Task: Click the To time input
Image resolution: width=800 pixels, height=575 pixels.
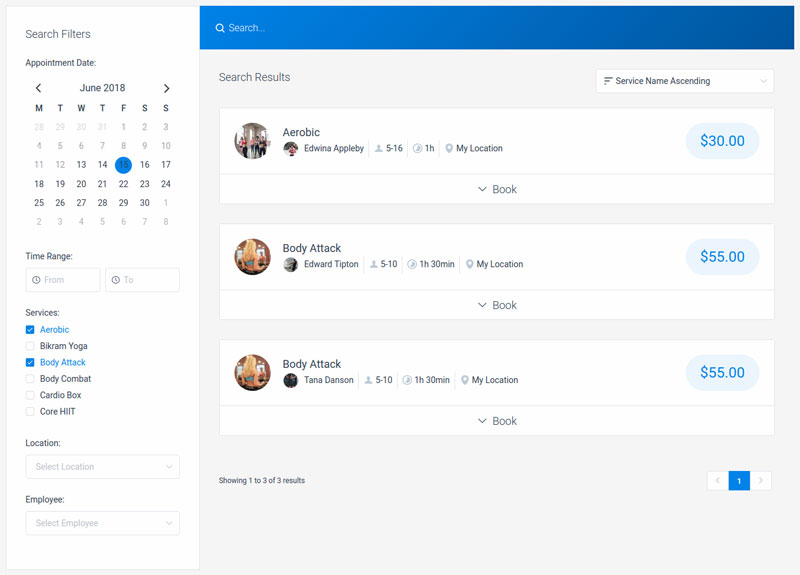Action: coord(142,280)
